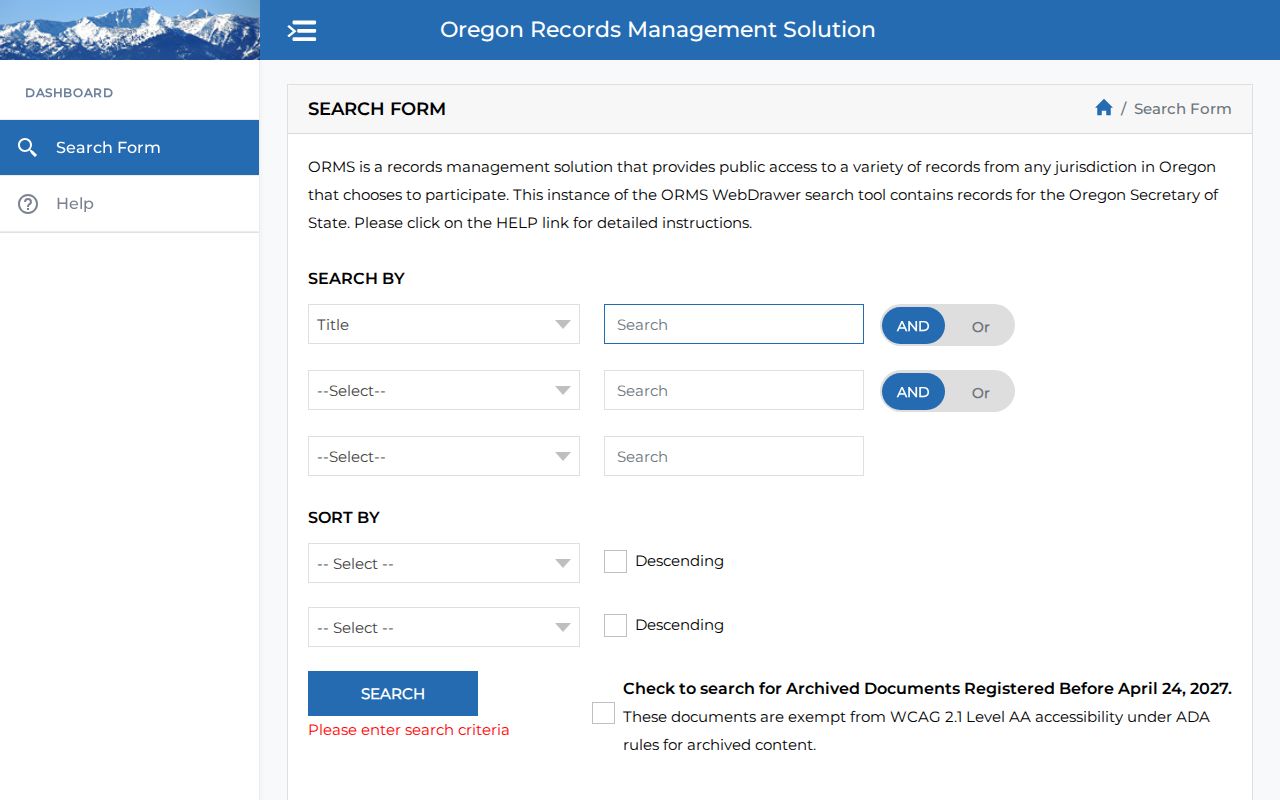Click the magnifier icon beside Search Form
This screenshot has width=1280, height=800.
click(x=28, y=148)
